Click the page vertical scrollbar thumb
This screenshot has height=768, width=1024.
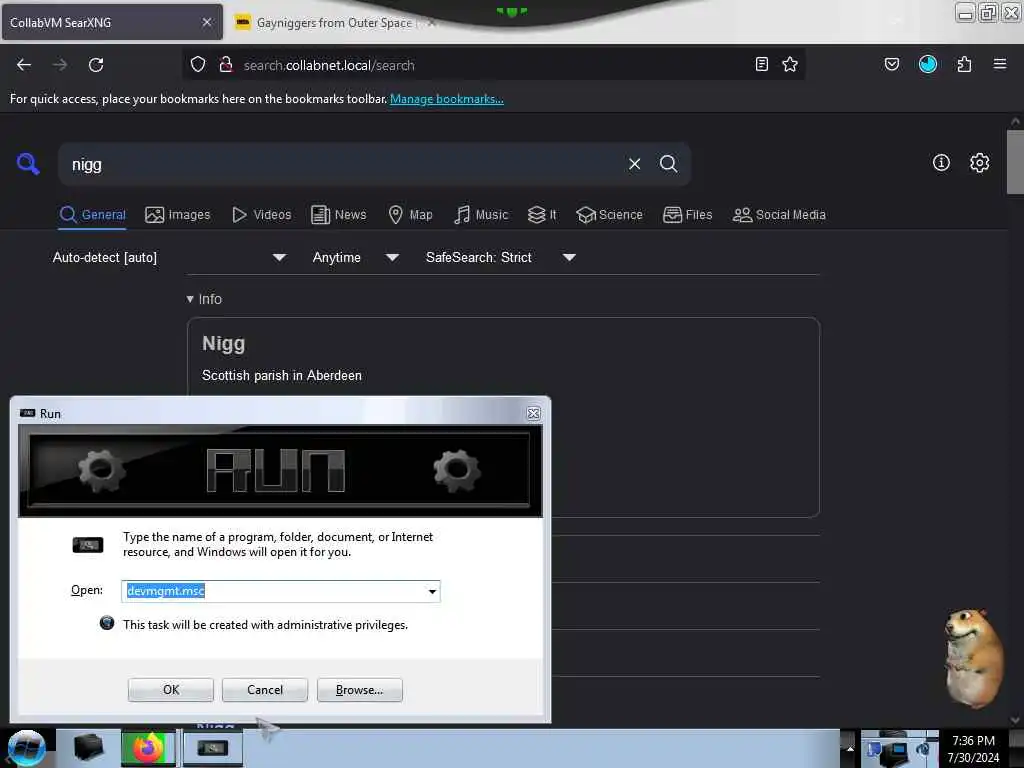pyautogui.click(x=1014, y=162)
